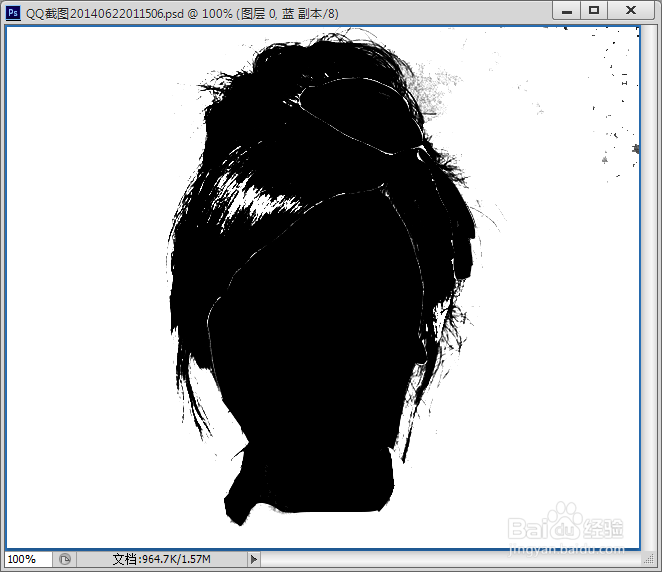
Task: Click the status bar preview icon
Action: tap(65, 559)
